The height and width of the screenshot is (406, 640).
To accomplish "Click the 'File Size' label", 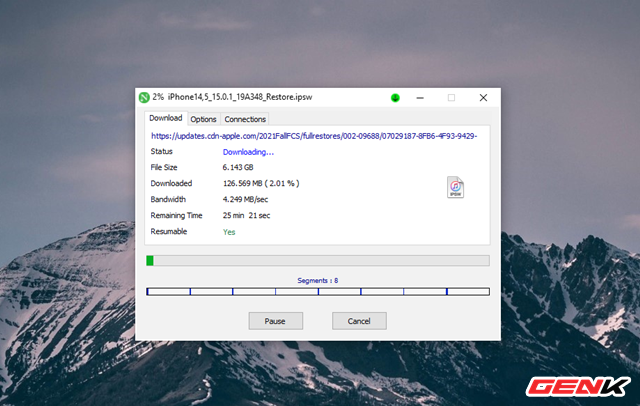I will (x=164, y=167).
